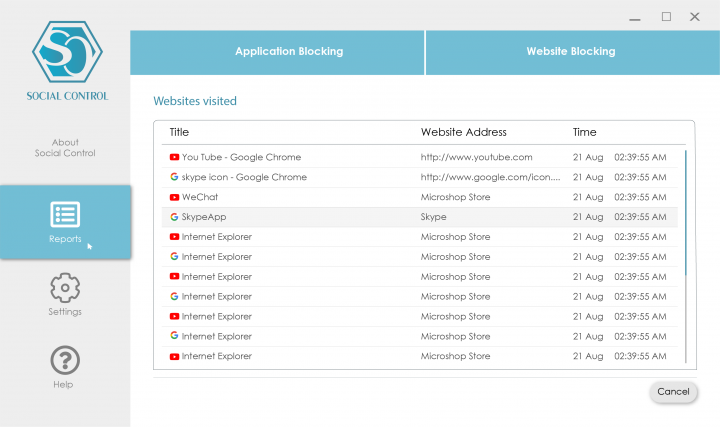
Task: Click YouTube icon next to WeChat
Action: point(174,197)
